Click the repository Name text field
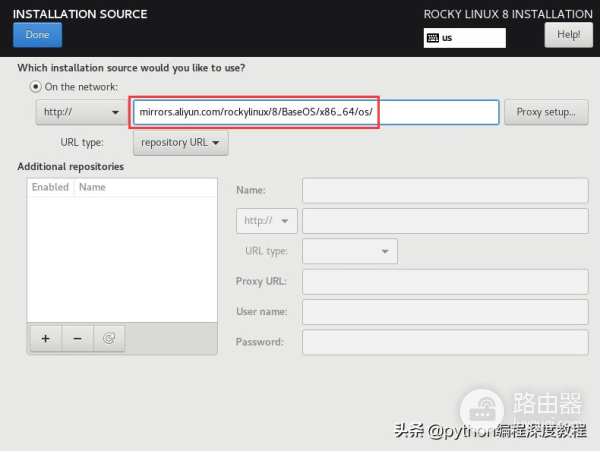The width and height of the screenshot is (600, 451). [x=445, y=190]
